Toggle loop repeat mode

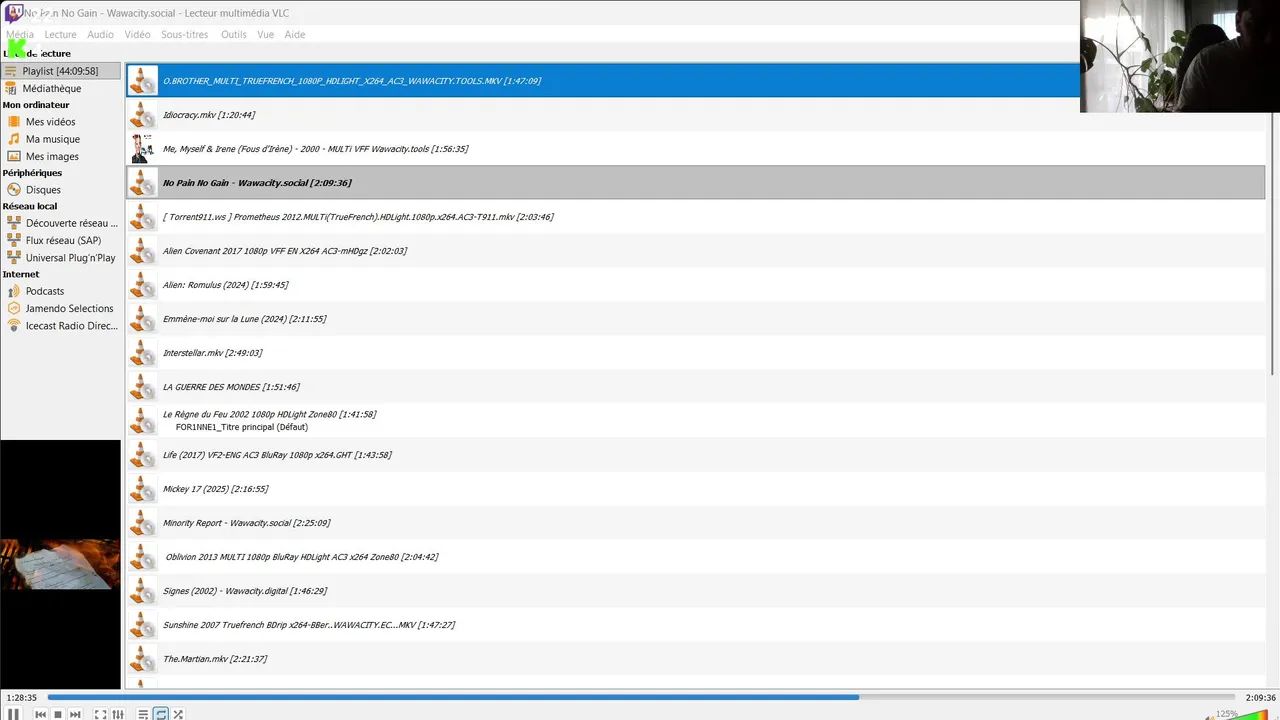(x=161, y=714)
